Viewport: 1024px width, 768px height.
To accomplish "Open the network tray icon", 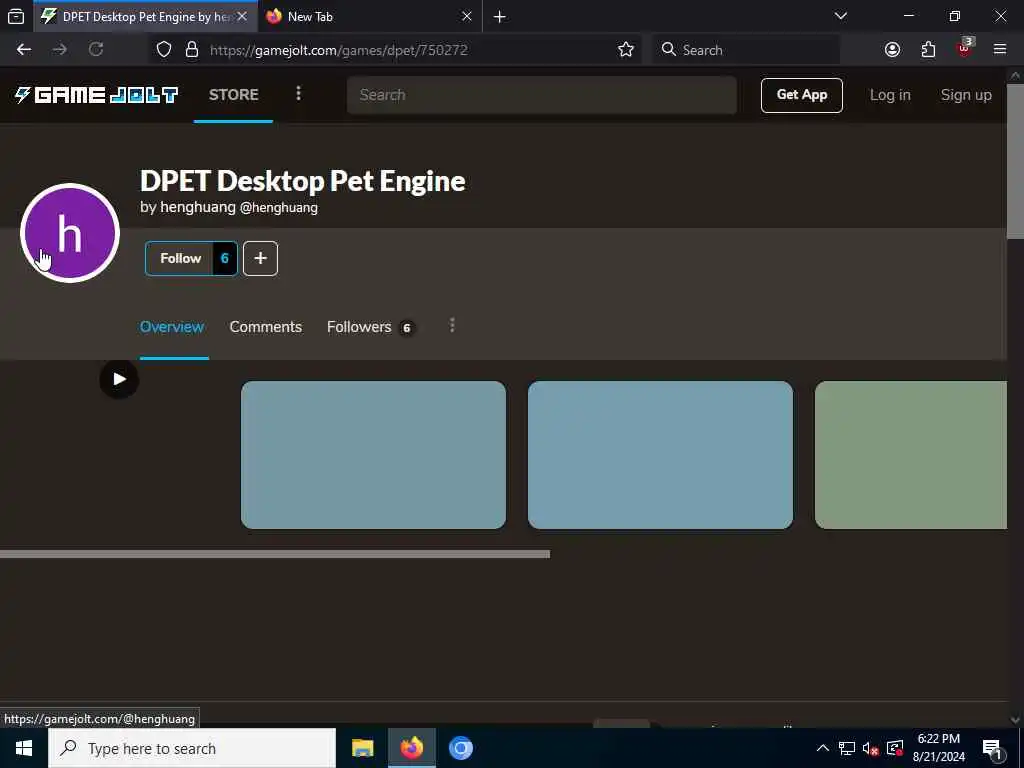I will [x=846, y=748].
